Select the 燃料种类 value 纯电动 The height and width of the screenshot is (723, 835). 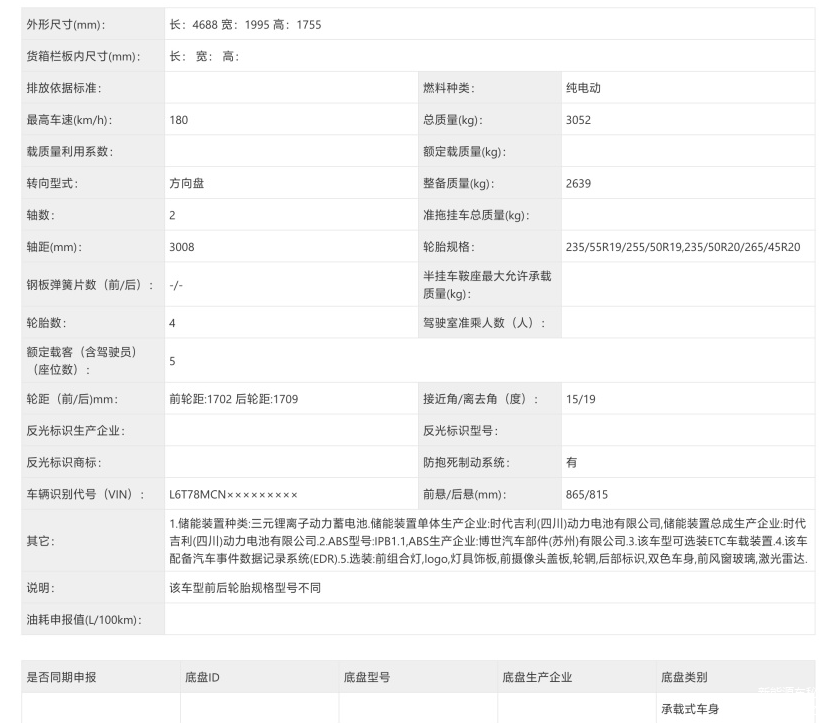point(582,88)
